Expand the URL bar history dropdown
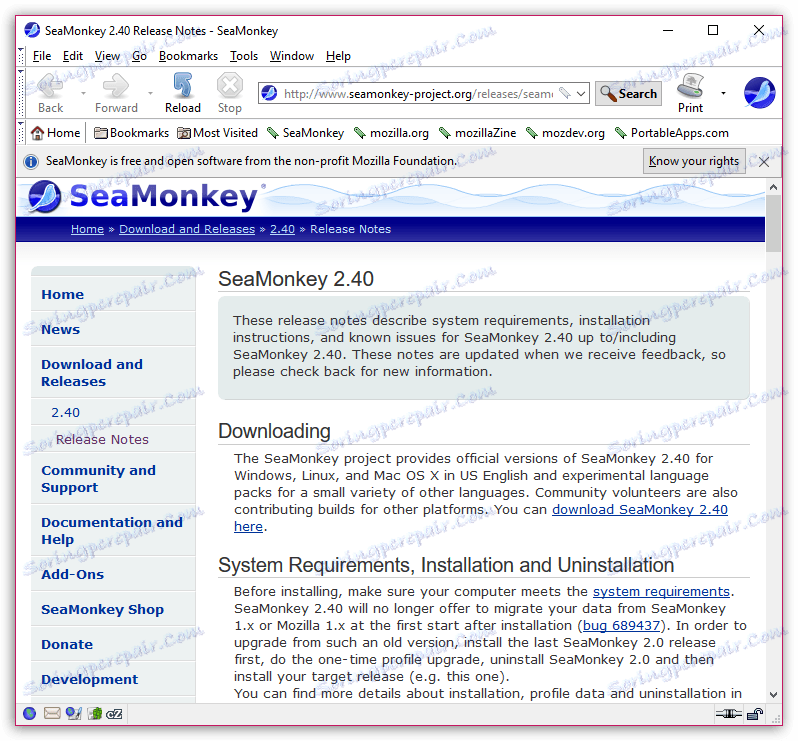798x741 pixels. tap(581, 94)
